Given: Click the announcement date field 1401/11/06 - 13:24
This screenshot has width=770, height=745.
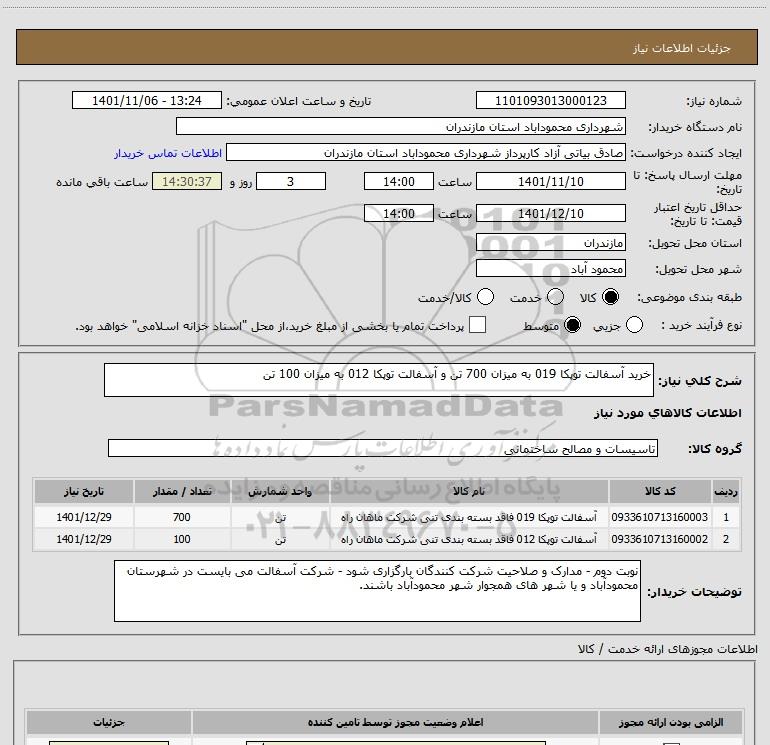Looking at the screenshot, I should (147, 101).
